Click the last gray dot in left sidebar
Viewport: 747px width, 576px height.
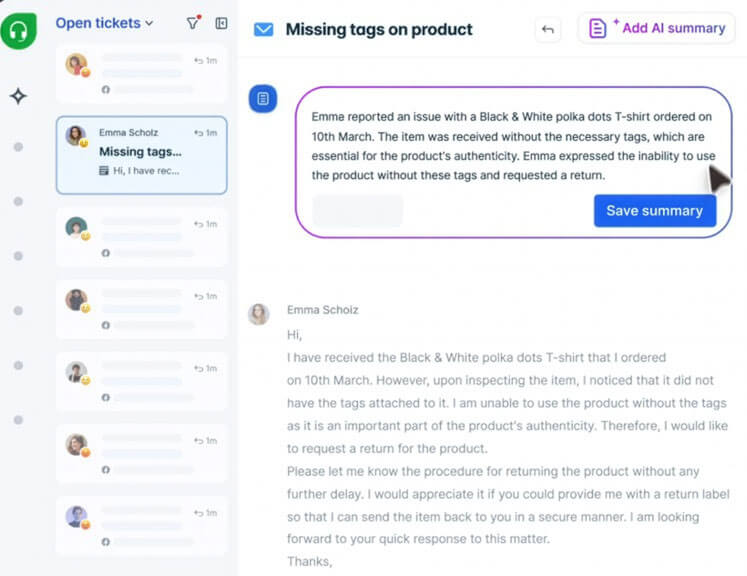pos(18,419)
